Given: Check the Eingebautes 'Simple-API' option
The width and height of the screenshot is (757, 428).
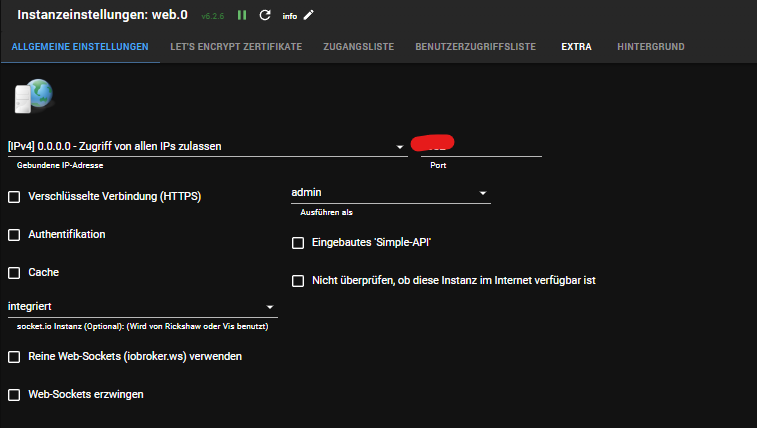Looking at the screenshot, I should tap(298, 243).
